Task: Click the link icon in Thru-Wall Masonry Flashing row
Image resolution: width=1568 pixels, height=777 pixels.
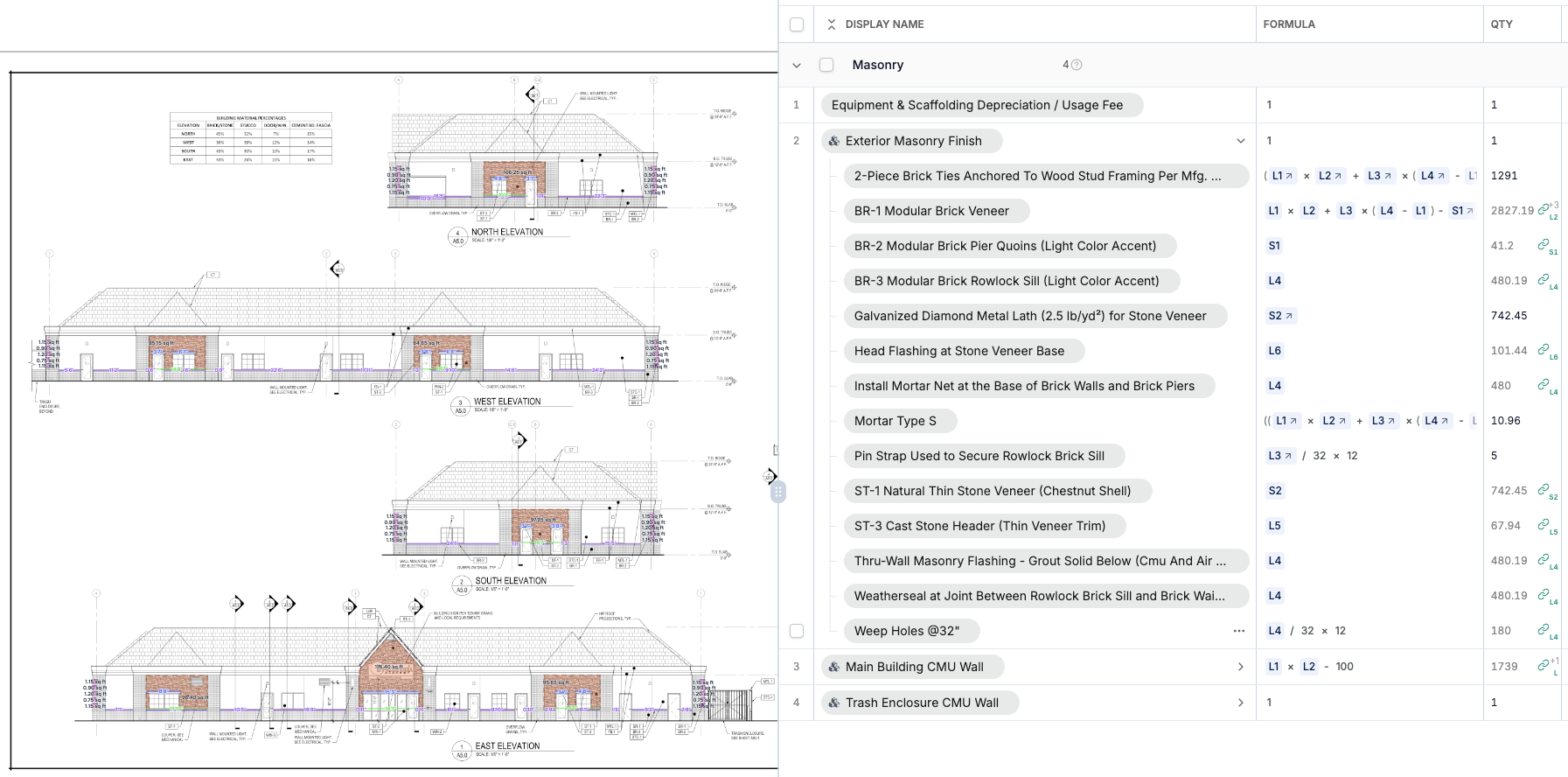Action: coord(1544,560)
